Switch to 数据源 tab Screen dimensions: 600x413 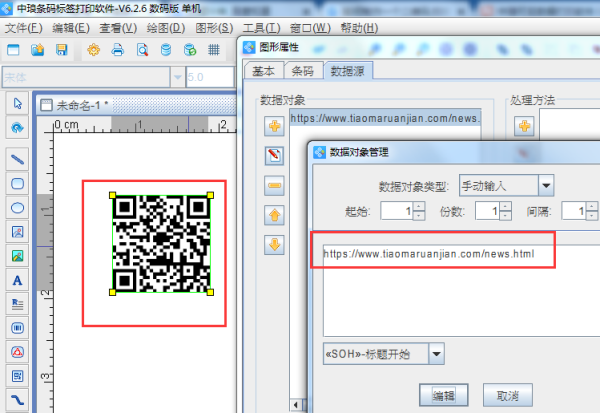click(x=347, y=71)
